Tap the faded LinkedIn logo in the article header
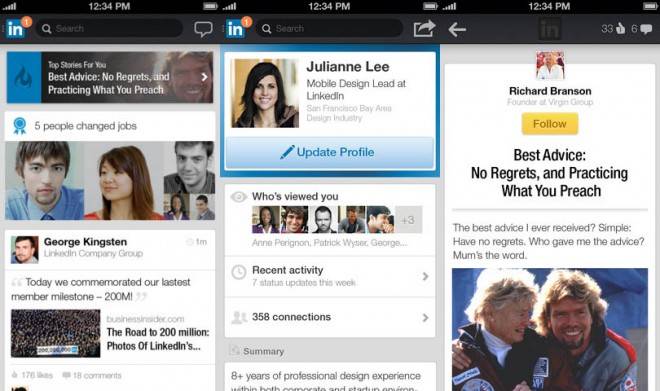This screenshot has width=660, height=391. (x=549, y=29)
